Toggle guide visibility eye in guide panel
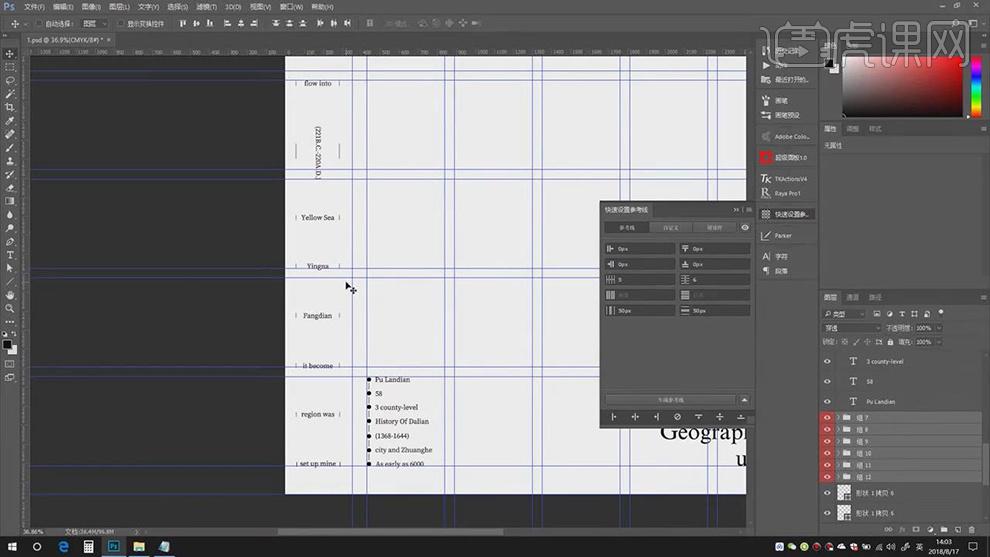This screenshot has height=557, width=990. (x=745, y=227)
